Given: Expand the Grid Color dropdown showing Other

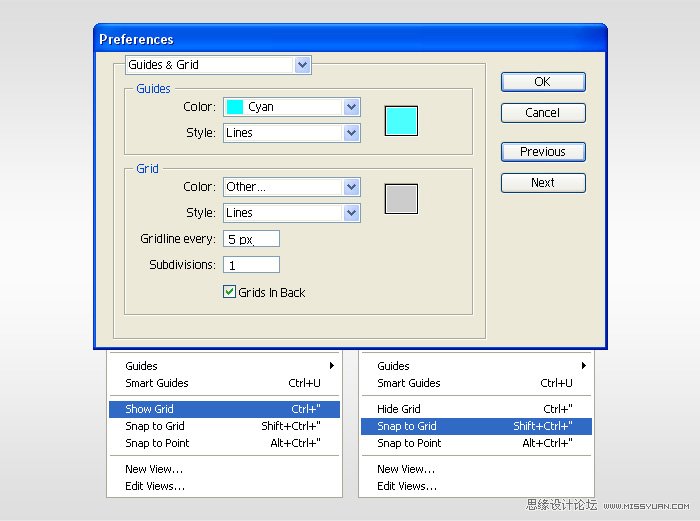Looking at the screenshot, I should pos(351,187).
